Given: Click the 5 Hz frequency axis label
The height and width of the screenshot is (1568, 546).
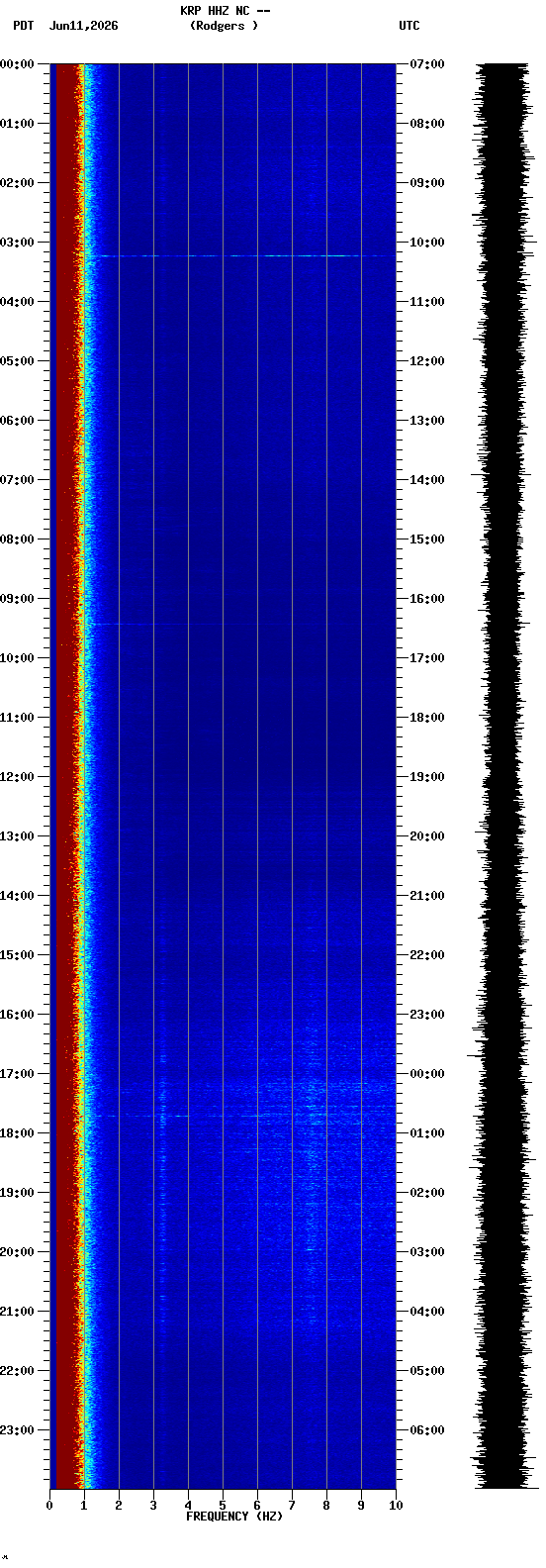Looking at the screenshot, I should tap(223, 1506).
